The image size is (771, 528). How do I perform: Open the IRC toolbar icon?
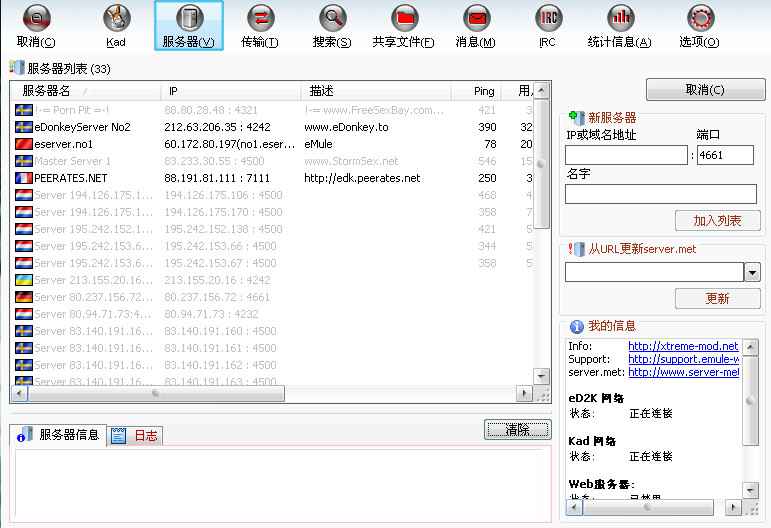[x=547, y=19]
